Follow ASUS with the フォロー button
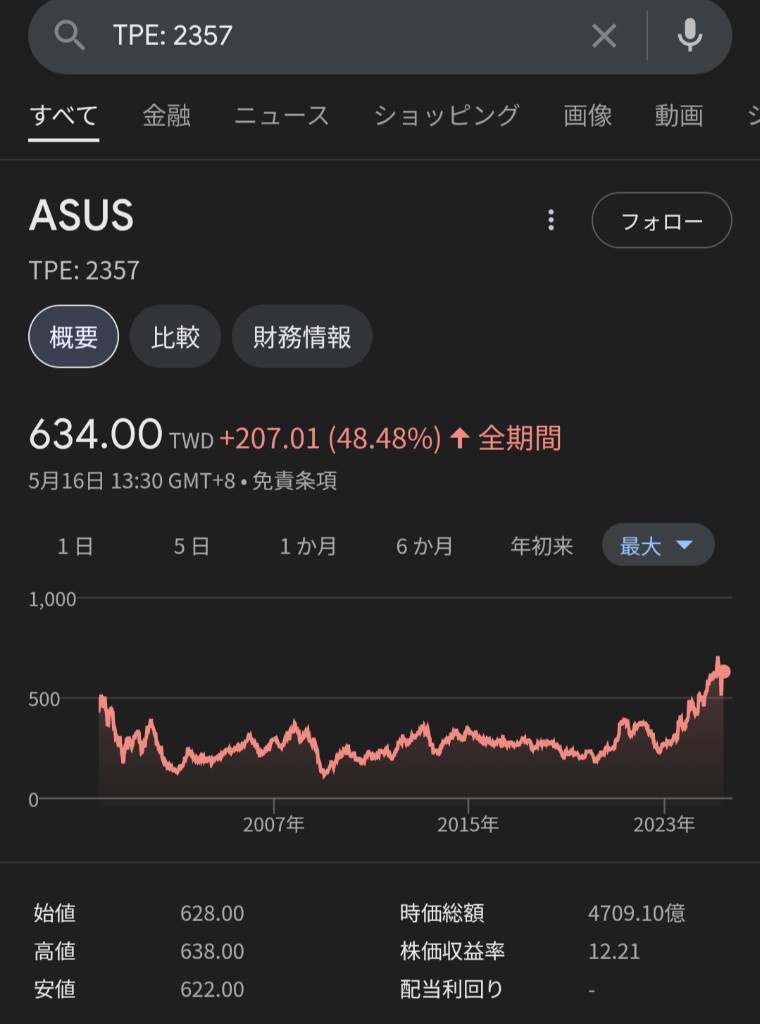760x1024 pixels. (661, 220)
